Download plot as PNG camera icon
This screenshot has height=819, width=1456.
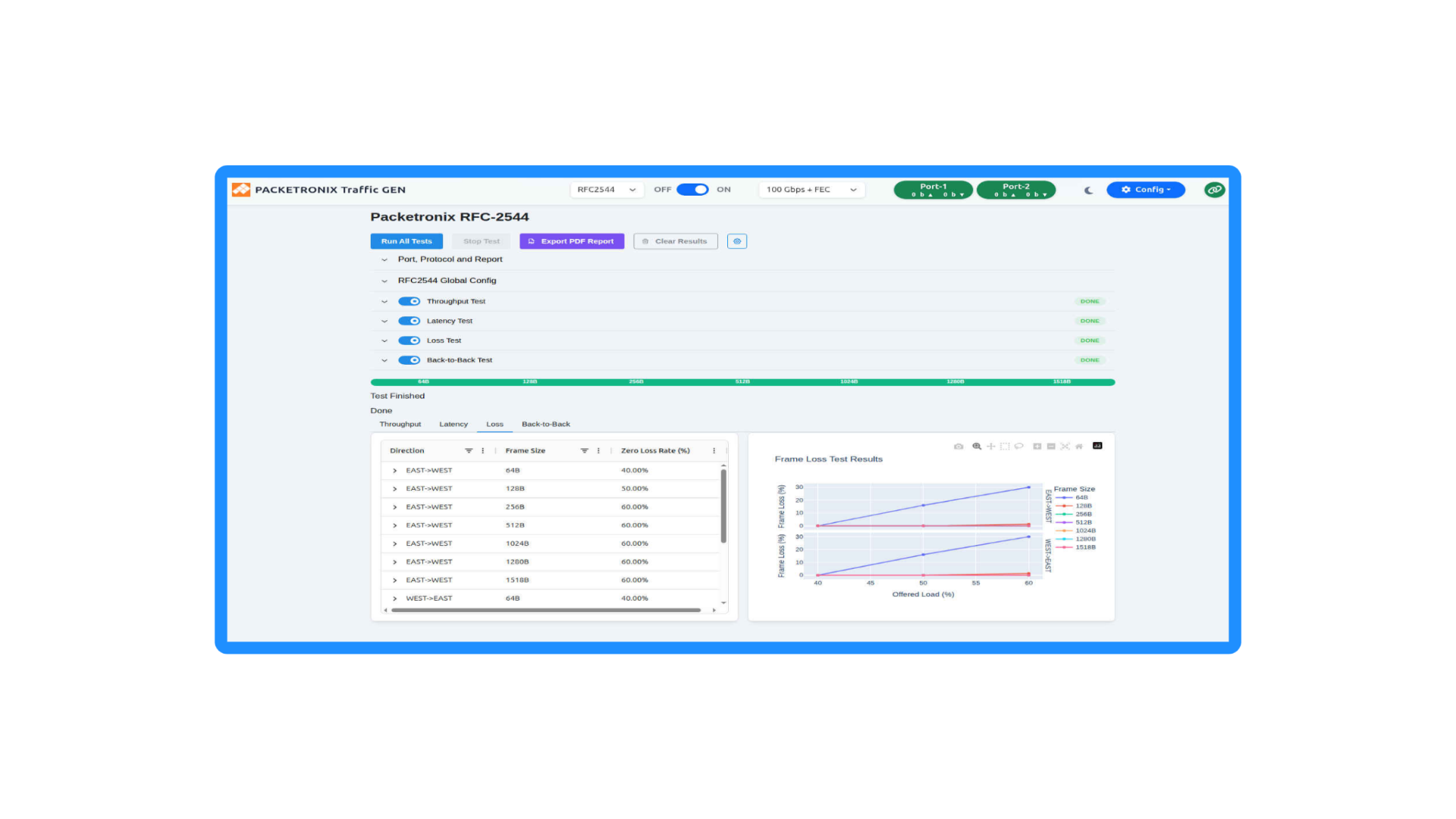(x=959, y=447)
